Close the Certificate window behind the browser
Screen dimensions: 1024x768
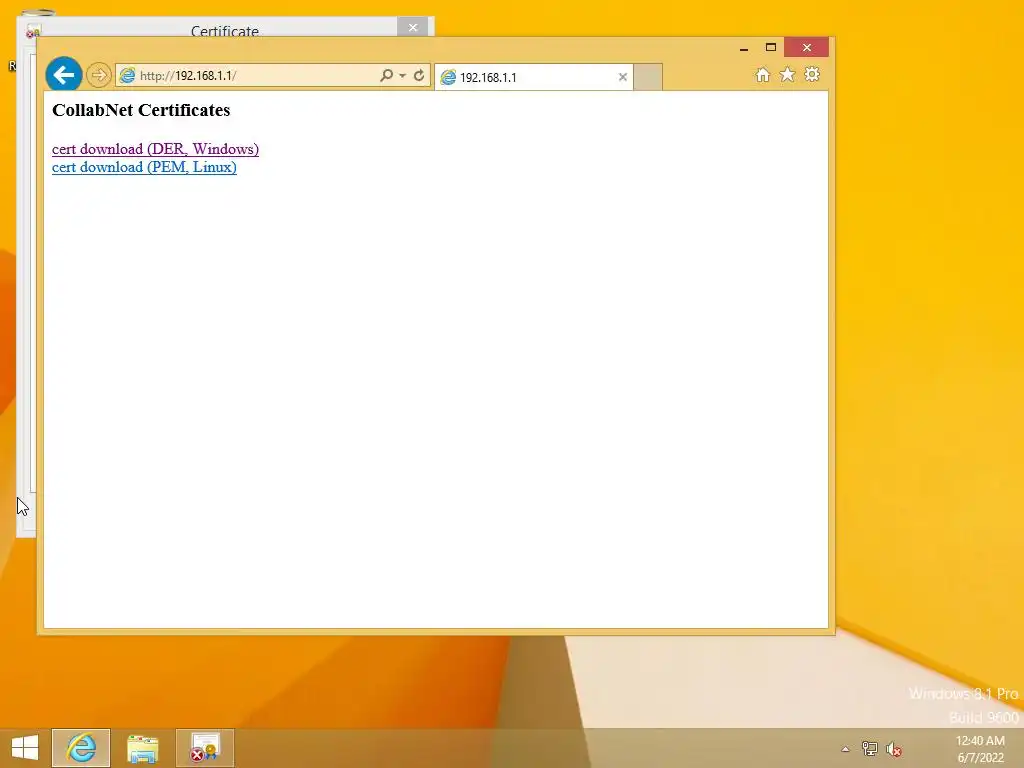click(x=413, y=27)
